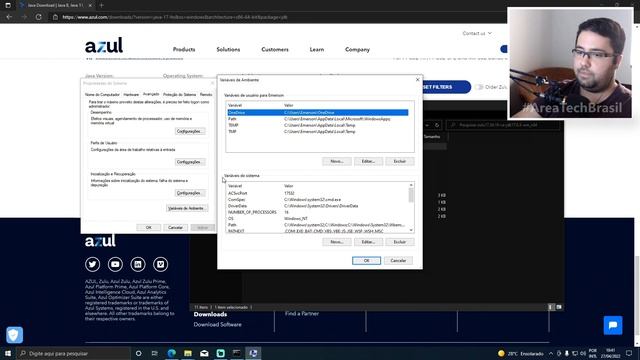Click the Vimeo icon in the footer
The height and width of the screenshot is (360, 640).
coord(160,264)
